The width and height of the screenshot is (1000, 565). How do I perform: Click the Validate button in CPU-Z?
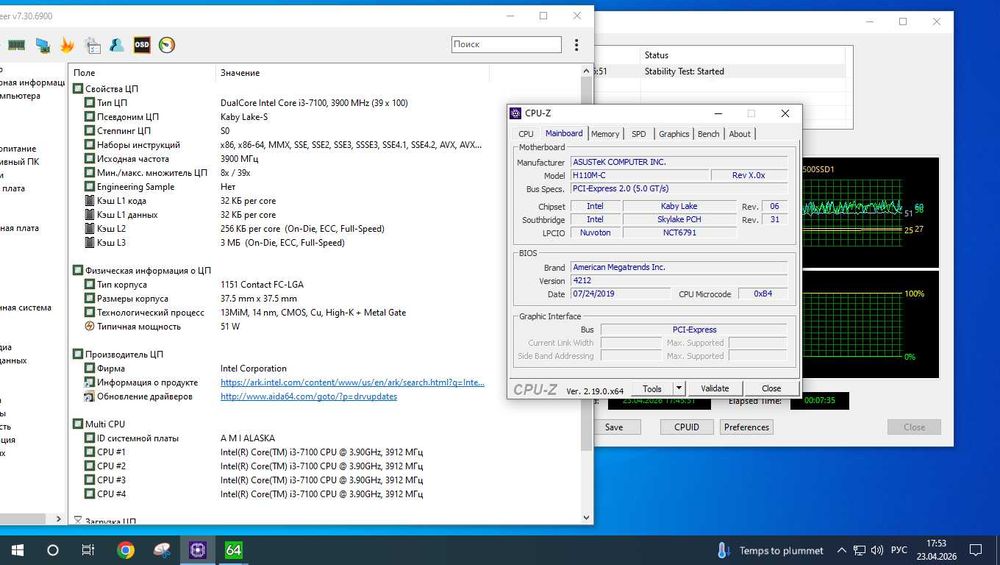pyautogui.click(x=714, y=388)
